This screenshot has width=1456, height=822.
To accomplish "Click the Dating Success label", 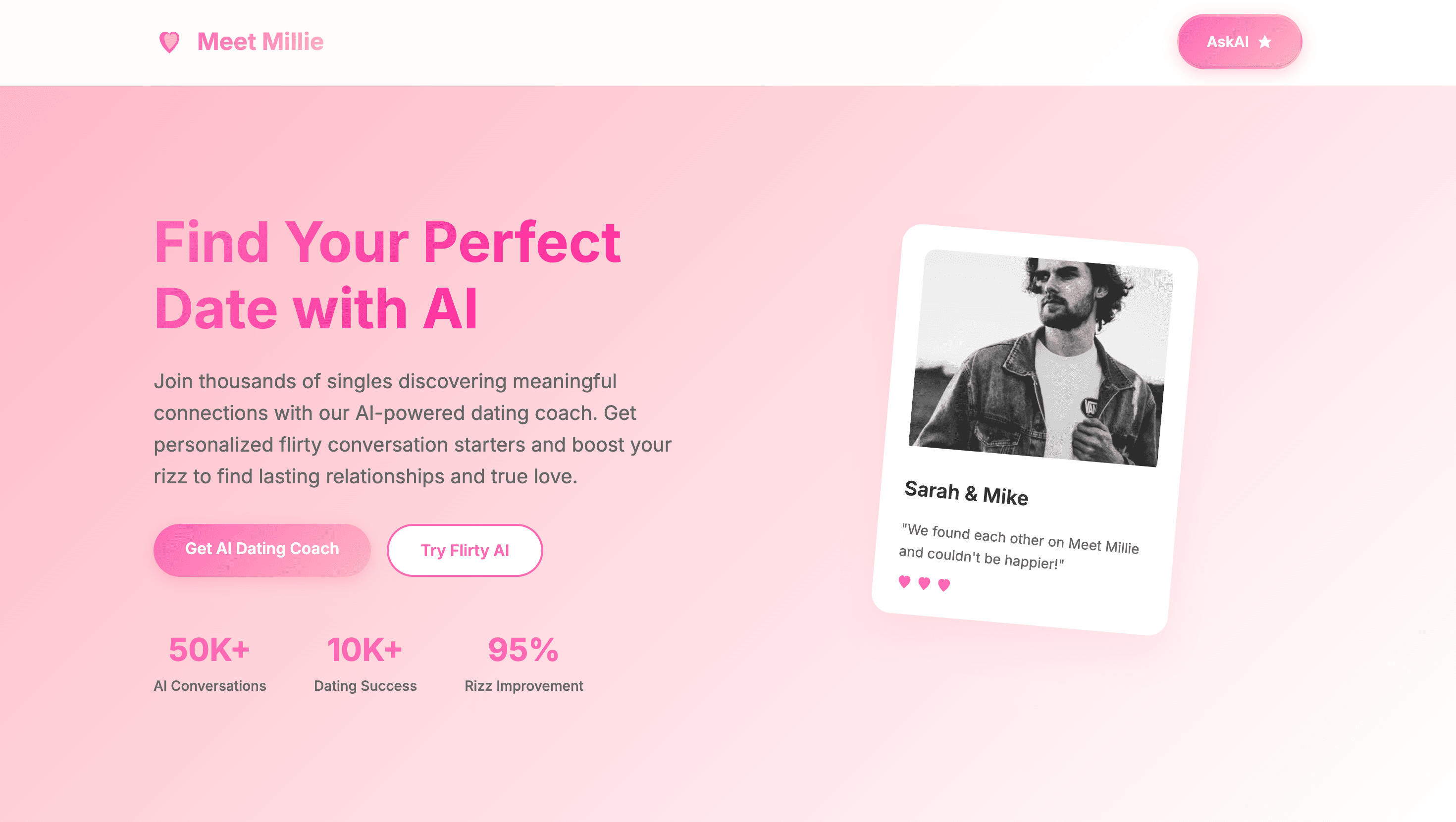I will click(x=365, y=686).
